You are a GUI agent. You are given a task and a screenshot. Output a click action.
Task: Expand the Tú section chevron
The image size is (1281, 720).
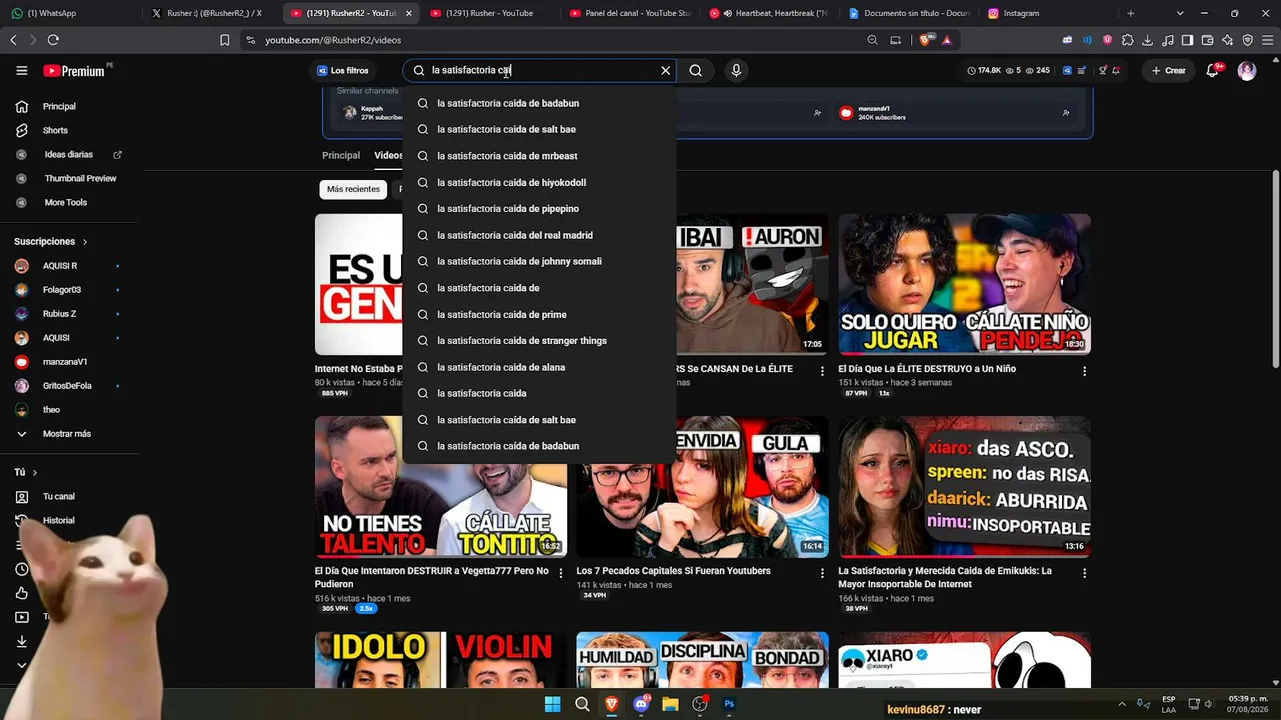click(x=35, y=472)
